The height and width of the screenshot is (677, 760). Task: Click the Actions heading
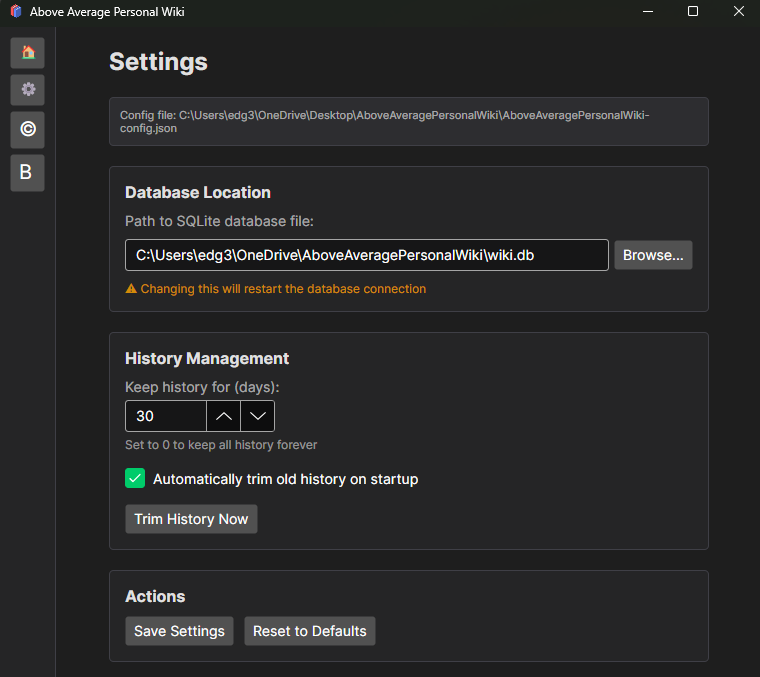pyautogui.click(x=155, y=597)
